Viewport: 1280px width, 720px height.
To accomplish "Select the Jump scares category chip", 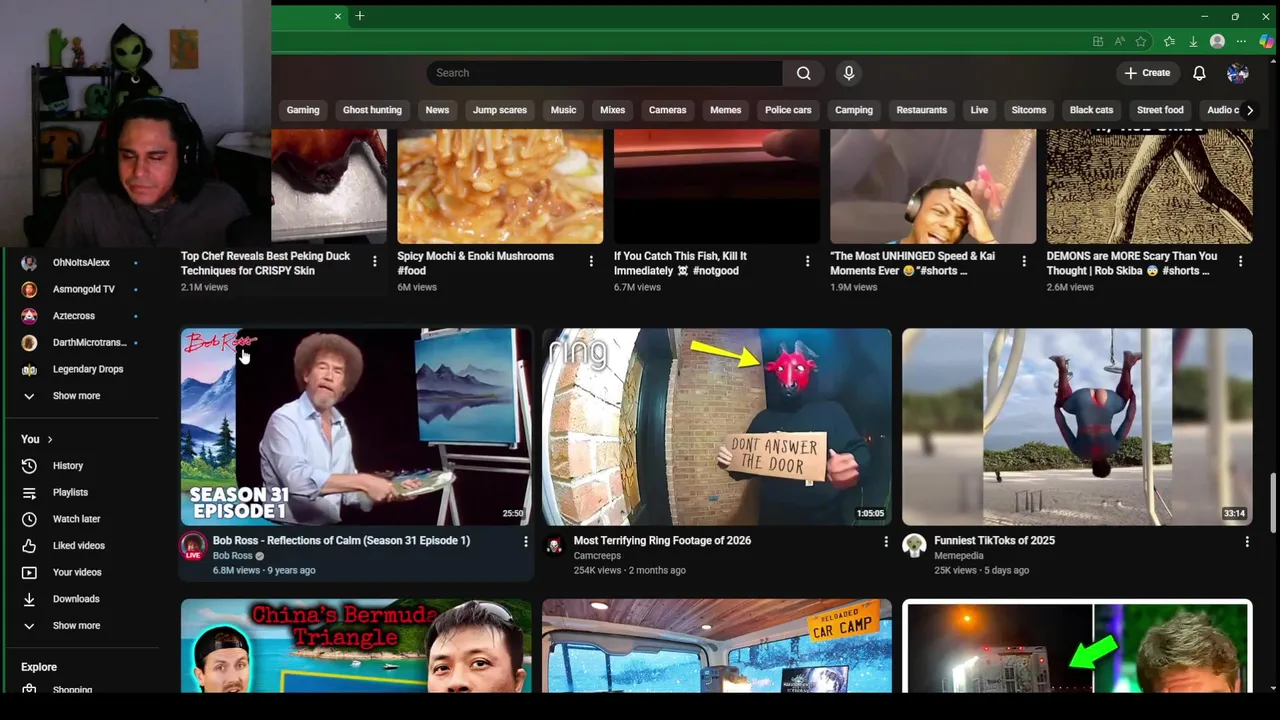I will coord(500,110).
